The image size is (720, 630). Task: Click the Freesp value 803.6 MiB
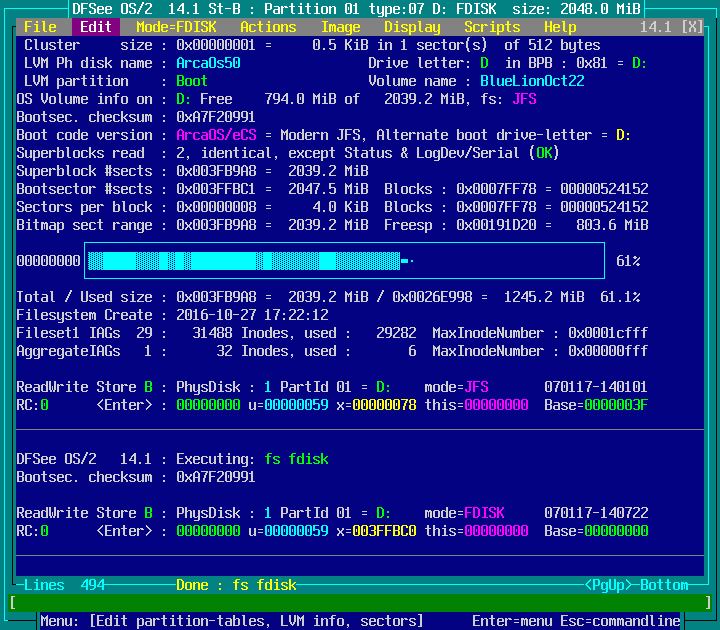coord(612,225)
